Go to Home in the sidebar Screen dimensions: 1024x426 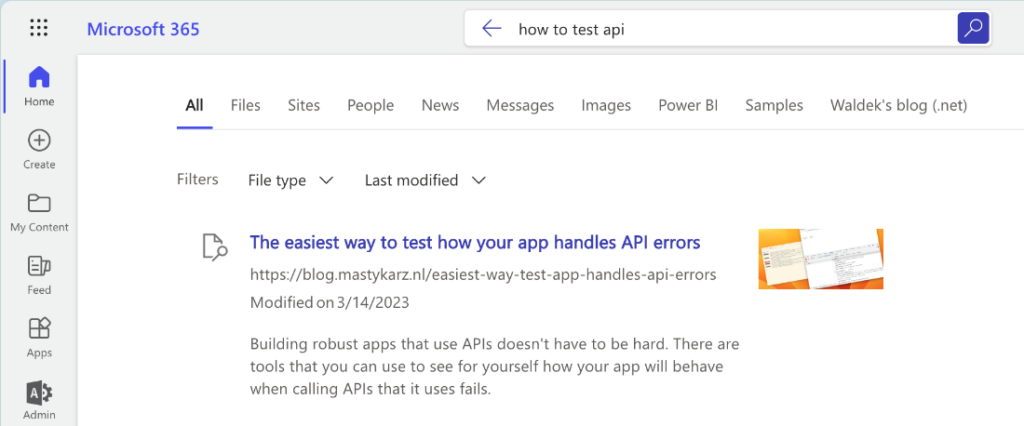coord(39,78)
